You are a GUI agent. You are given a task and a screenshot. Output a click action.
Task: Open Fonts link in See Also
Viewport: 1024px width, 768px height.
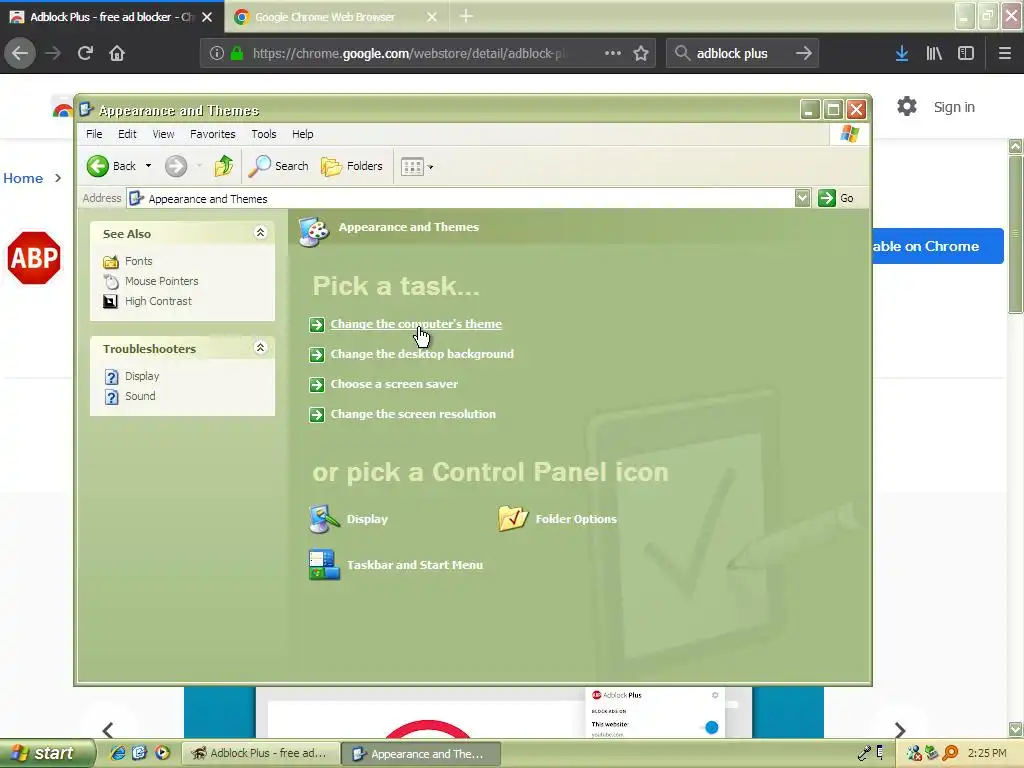pos(138,261)
